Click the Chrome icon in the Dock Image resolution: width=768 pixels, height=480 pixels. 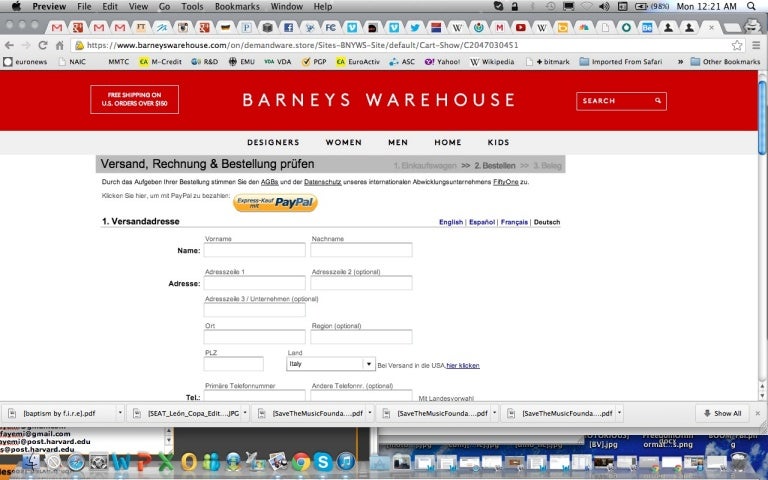pyautogui.click(x=300, y=462)
